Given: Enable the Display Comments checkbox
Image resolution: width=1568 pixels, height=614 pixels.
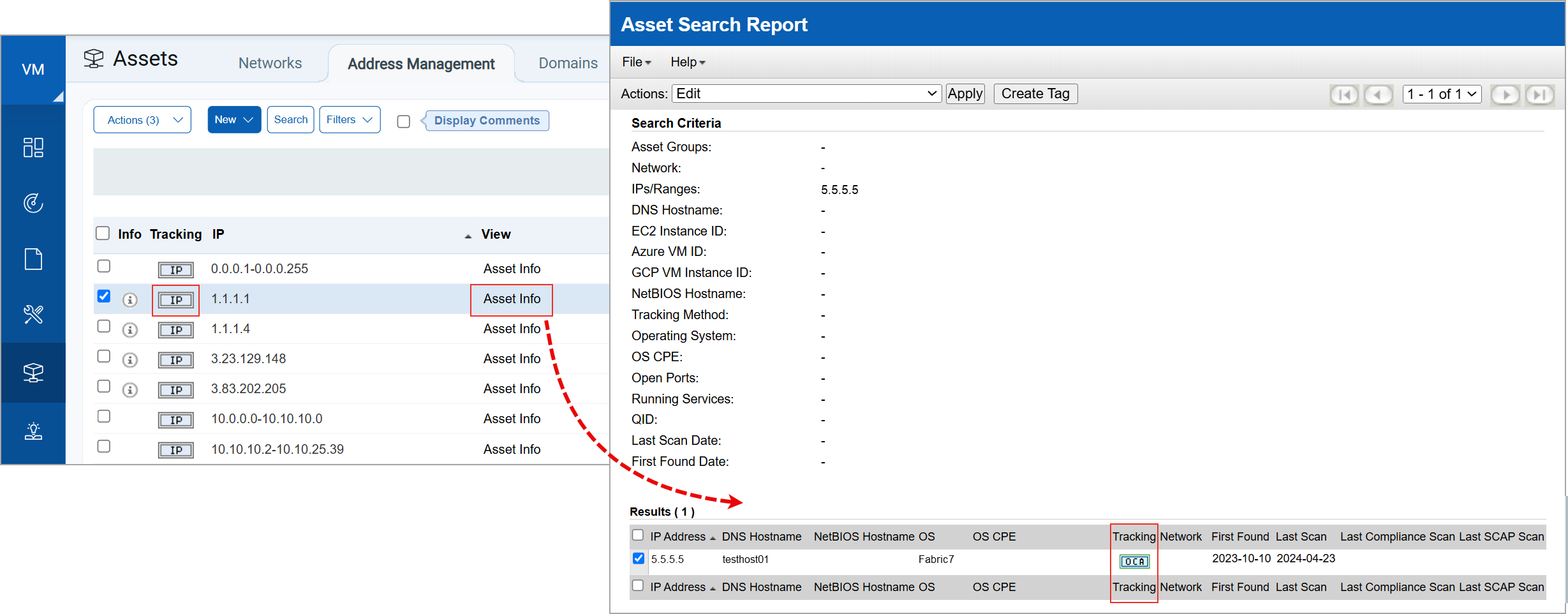Looking at the screenshot, I should pos(403,121).
